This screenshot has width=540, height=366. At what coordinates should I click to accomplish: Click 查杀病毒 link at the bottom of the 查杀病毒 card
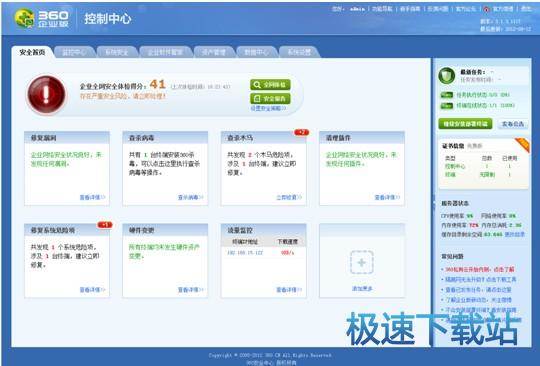tap(190, 198)
